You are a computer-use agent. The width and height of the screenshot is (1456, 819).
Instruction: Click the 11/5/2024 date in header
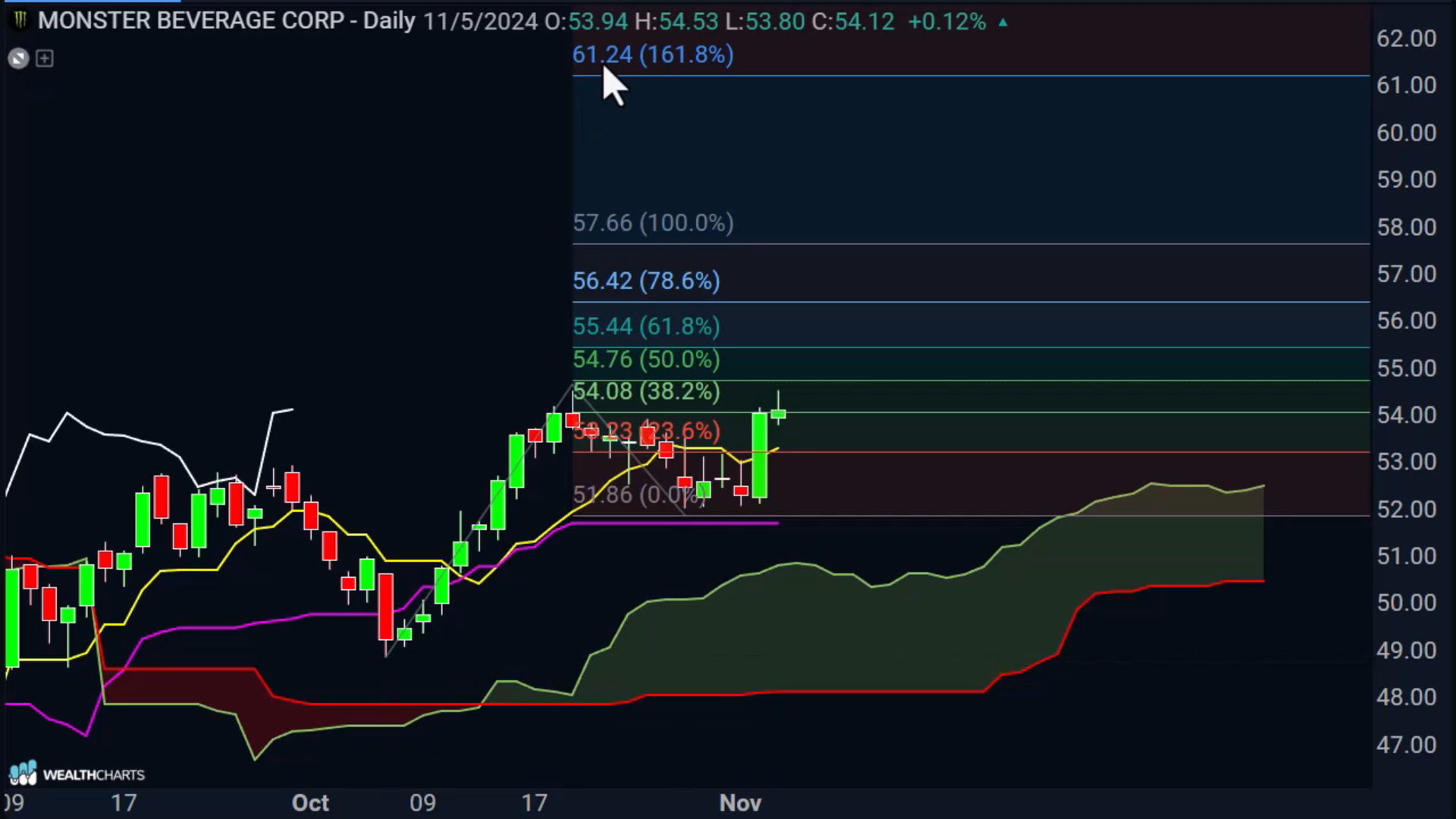pos(481,21)
